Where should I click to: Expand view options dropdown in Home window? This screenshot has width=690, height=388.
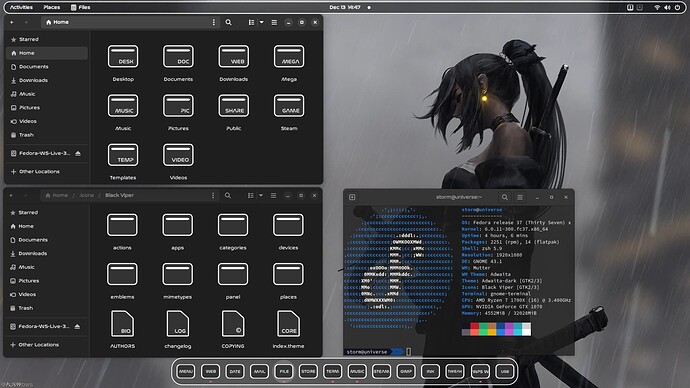pyautogui.click(x=261, y=22)
